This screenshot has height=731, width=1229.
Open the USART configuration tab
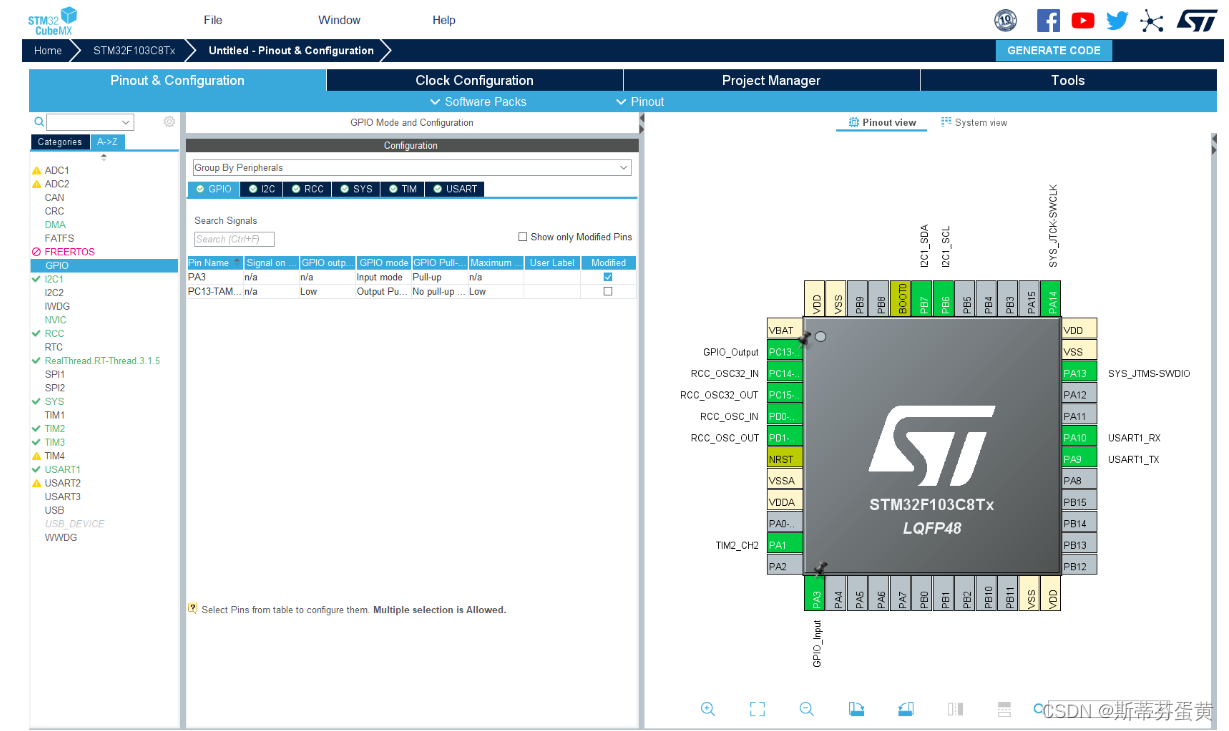click(x=455, y=189)
